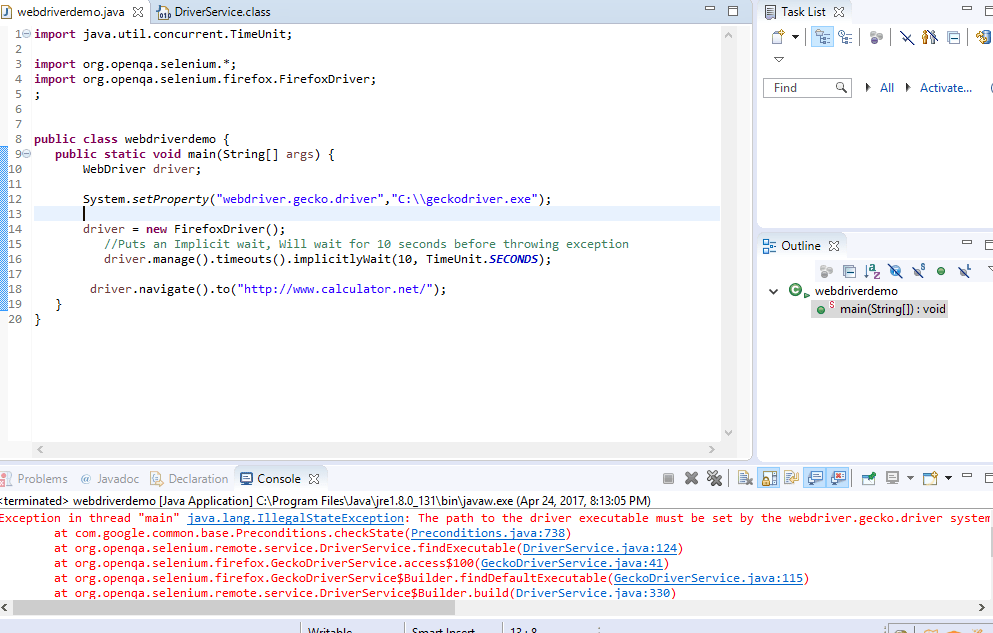Screen dimensions: 993x633
Task: Select main(String[]) : void in Outline
Action: (892, 309)
